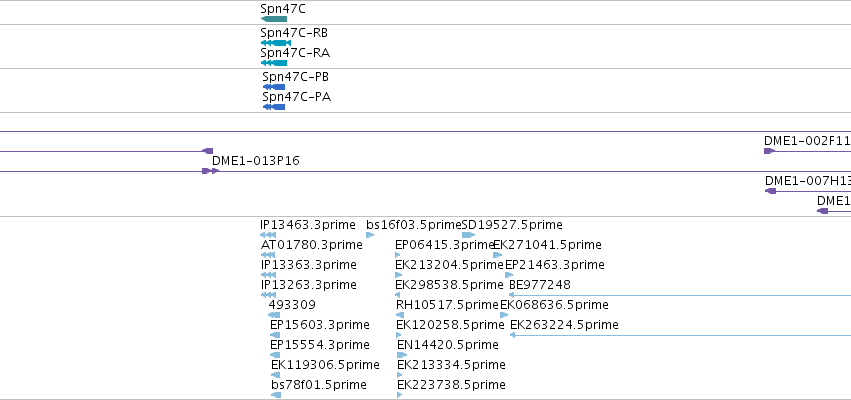Select the IP13463.3prime EST glyph
851x400 pixels.
coord(268,235)
